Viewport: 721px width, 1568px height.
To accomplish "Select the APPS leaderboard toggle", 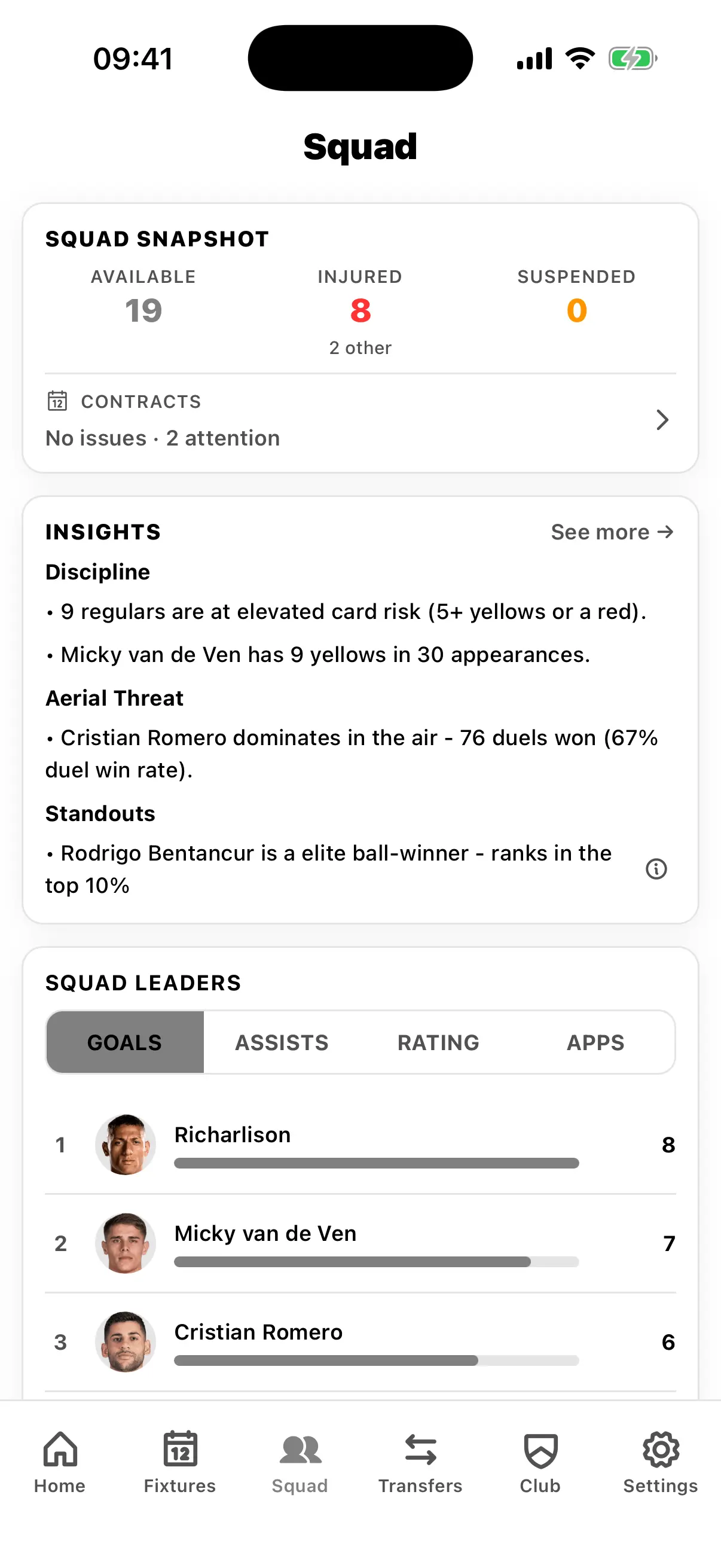I will click(595, 1042).
